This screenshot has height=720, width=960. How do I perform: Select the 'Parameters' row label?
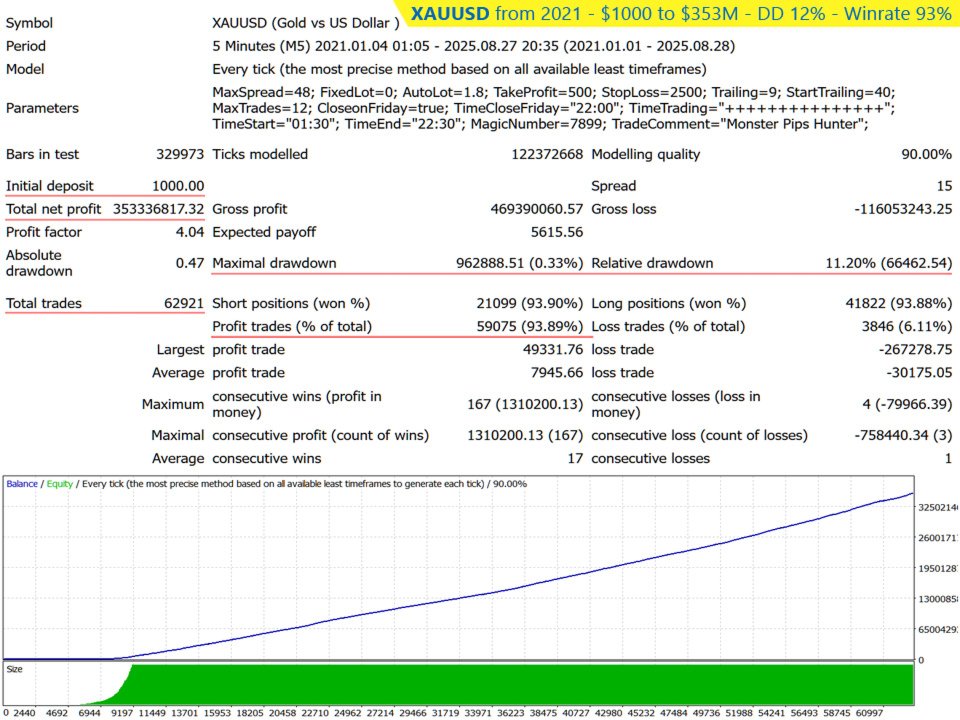[x=42, y=108]
